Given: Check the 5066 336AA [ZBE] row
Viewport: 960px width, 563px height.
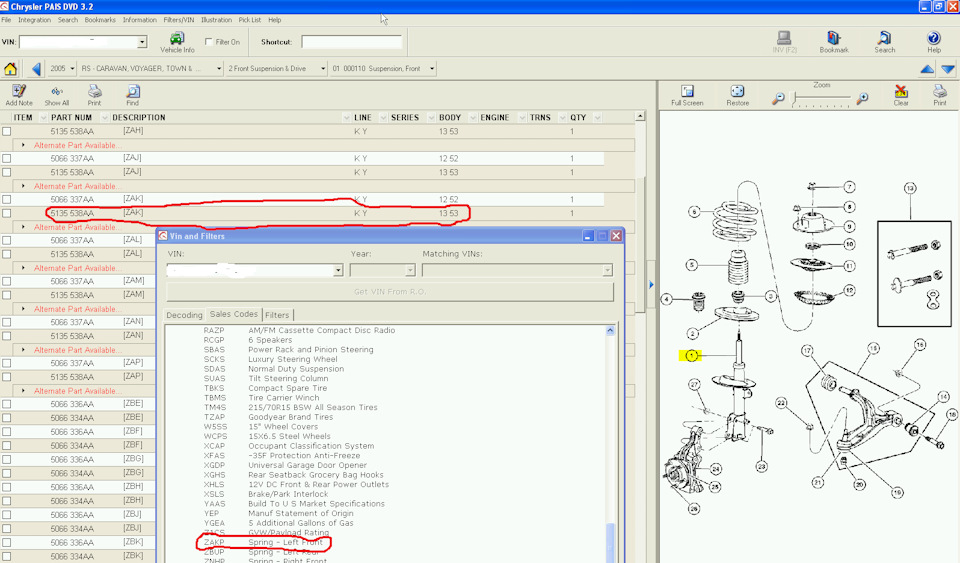Looking at the screenshot, I should tap(7, 404).
